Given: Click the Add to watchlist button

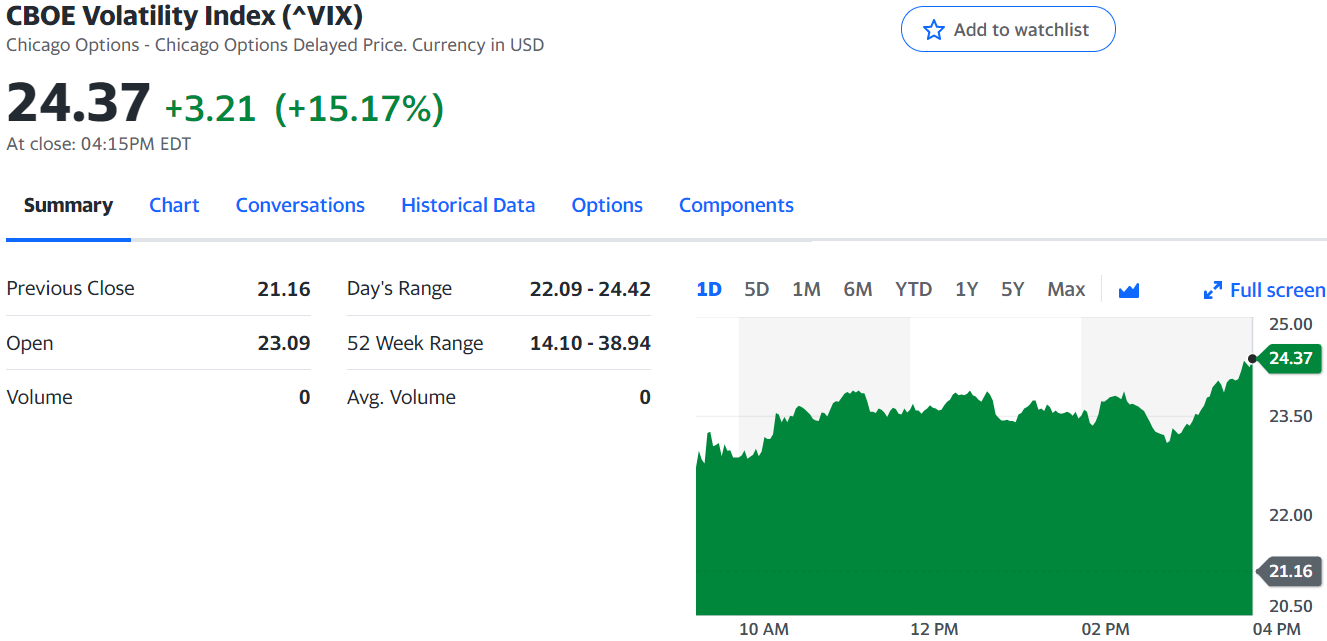Looking at the screenshot, I should click(x=1008, y=30).
